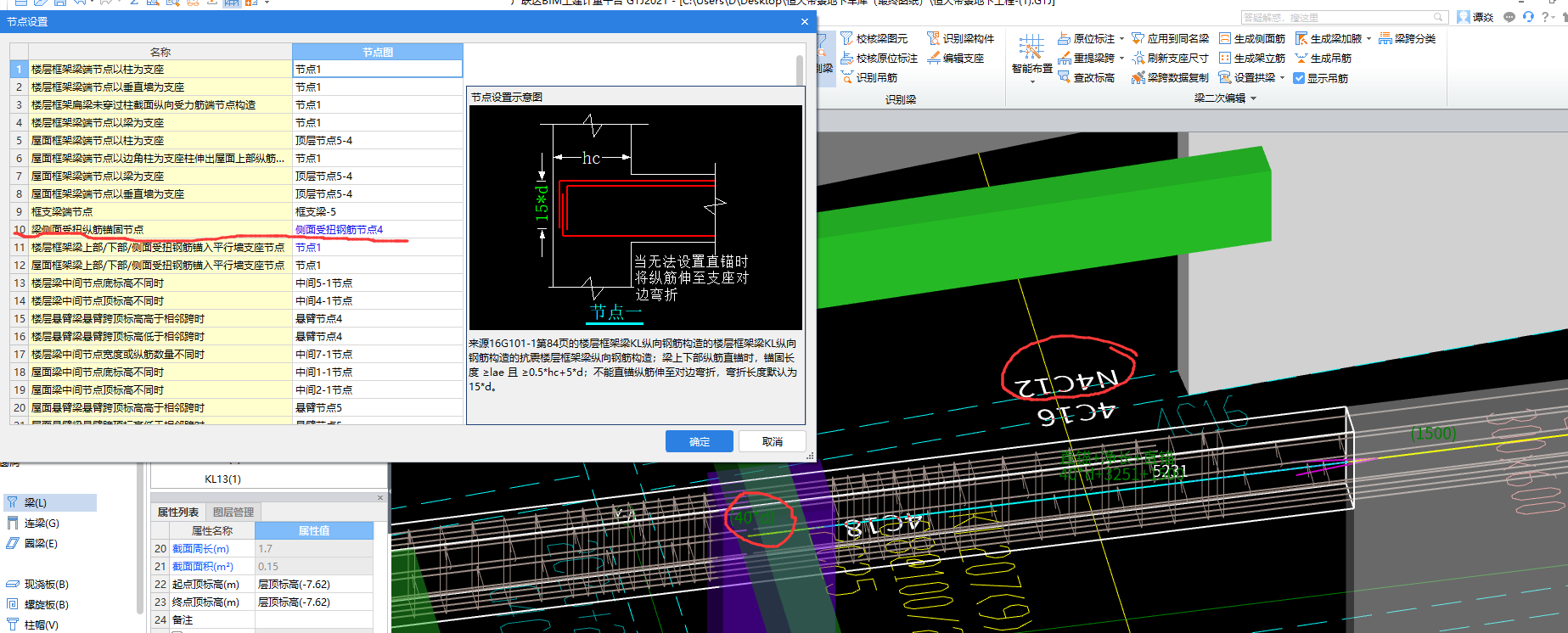Screen dimensions: 1568x633
Task: Click the 侧面受扭钢筋节点4 value link
Action: [x=339, y=230]
